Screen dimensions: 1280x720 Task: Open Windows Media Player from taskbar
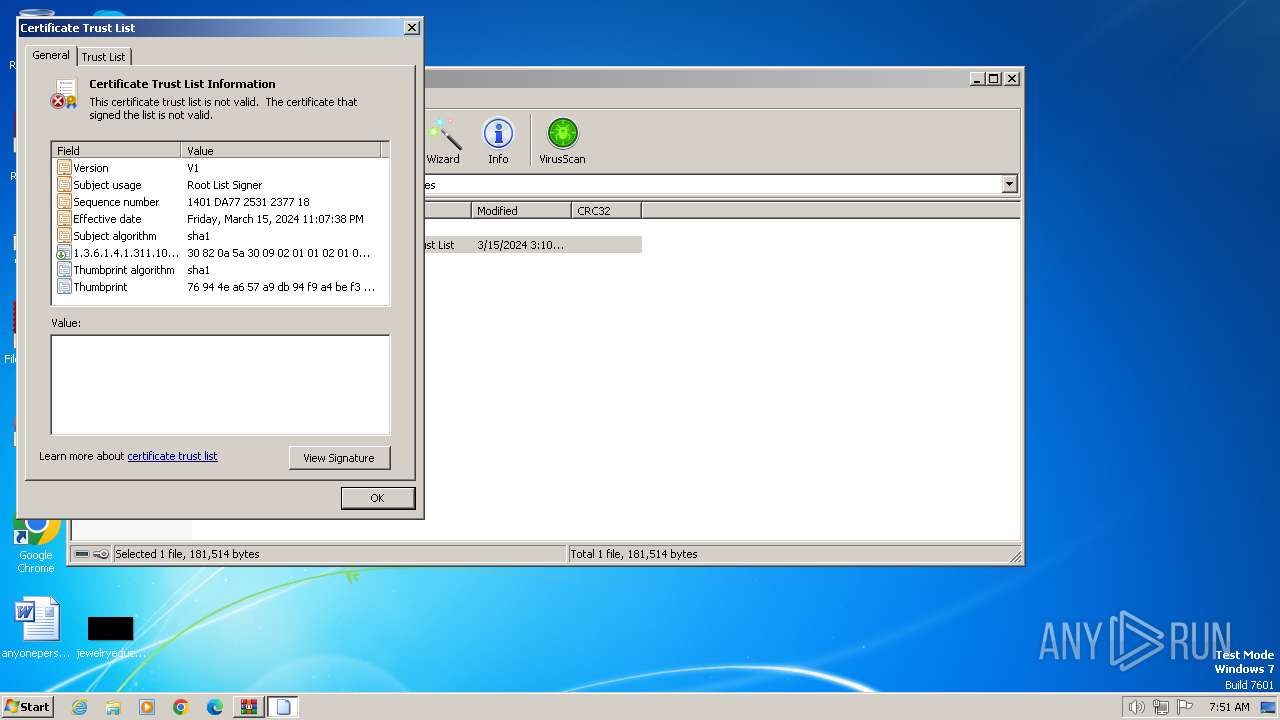point(147,707)
